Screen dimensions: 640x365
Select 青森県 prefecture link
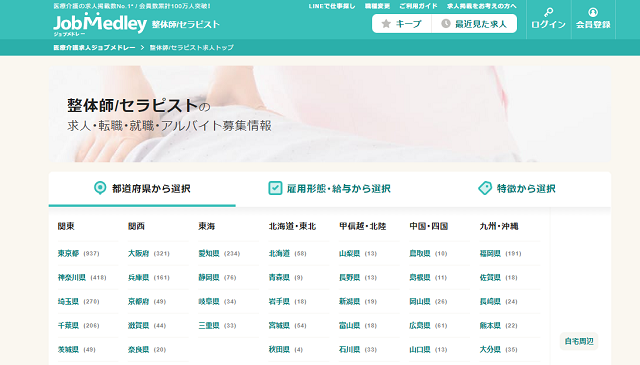coord(279,278)
